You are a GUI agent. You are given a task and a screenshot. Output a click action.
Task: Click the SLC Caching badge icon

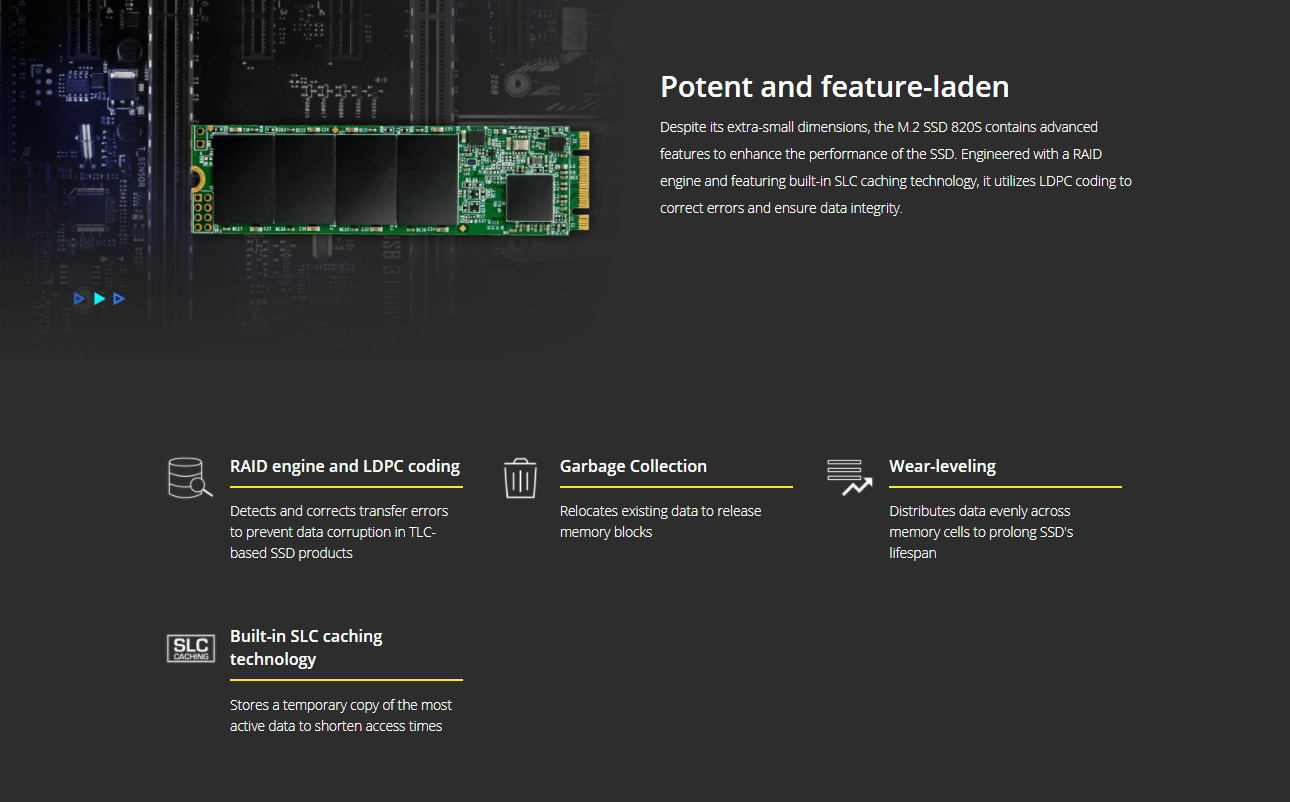coord(190,648)
